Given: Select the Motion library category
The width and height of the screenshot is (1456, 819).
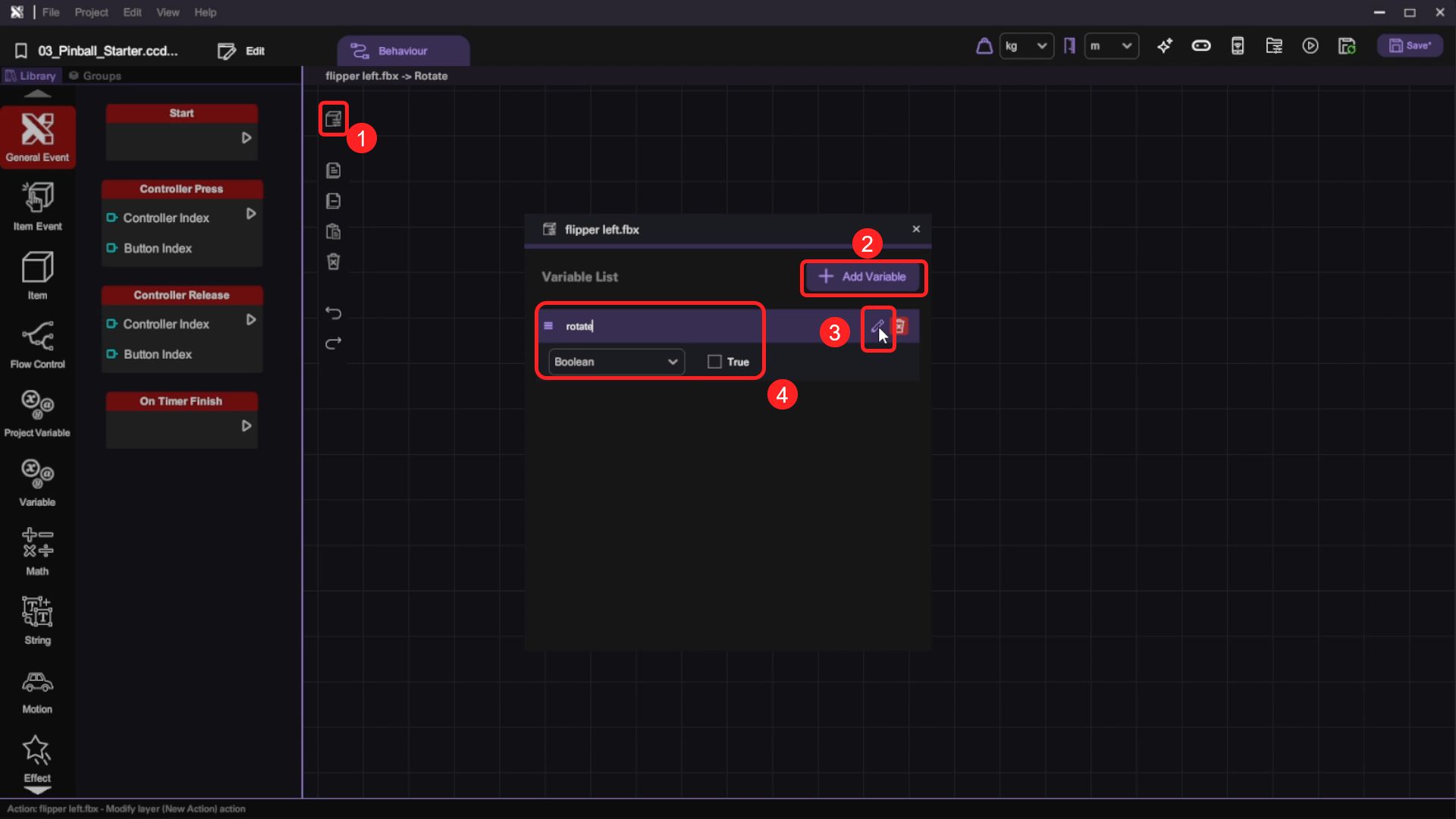Looking at the screenshot, I should [37, 692].
